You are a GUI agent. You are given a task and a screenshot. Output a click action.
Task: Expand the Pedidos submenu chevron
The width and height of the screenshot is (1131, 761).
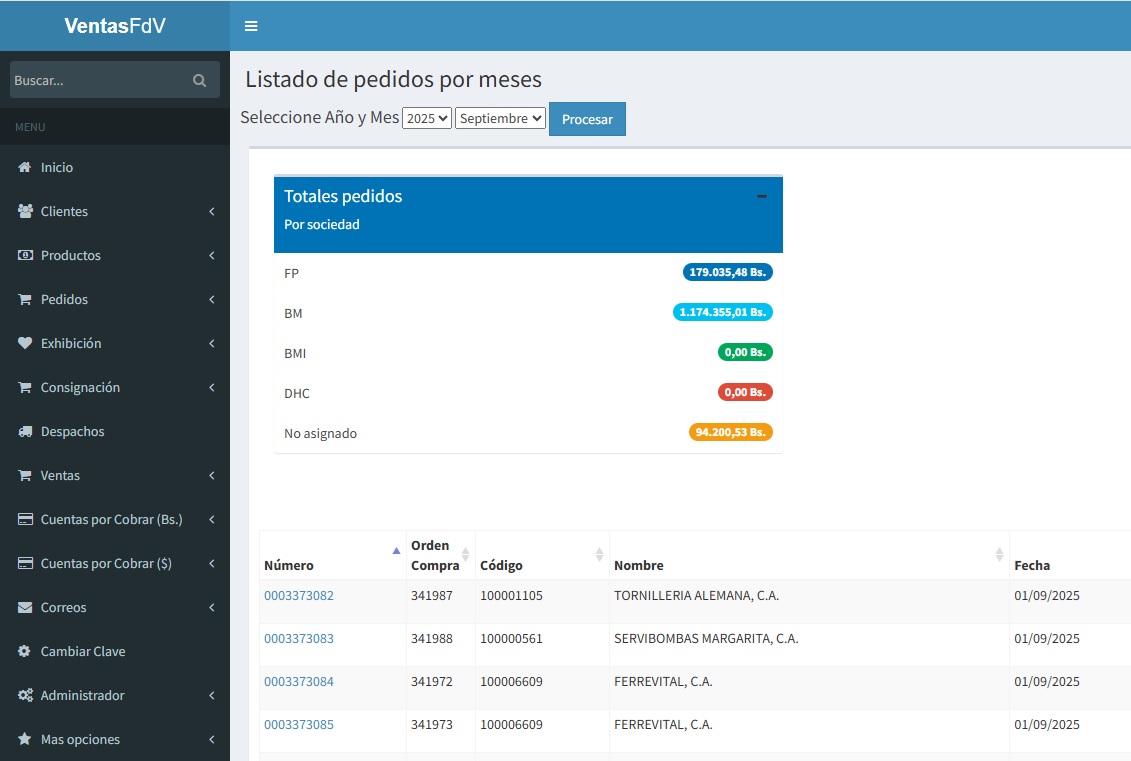pyautogui.click(x=212, y=299)
